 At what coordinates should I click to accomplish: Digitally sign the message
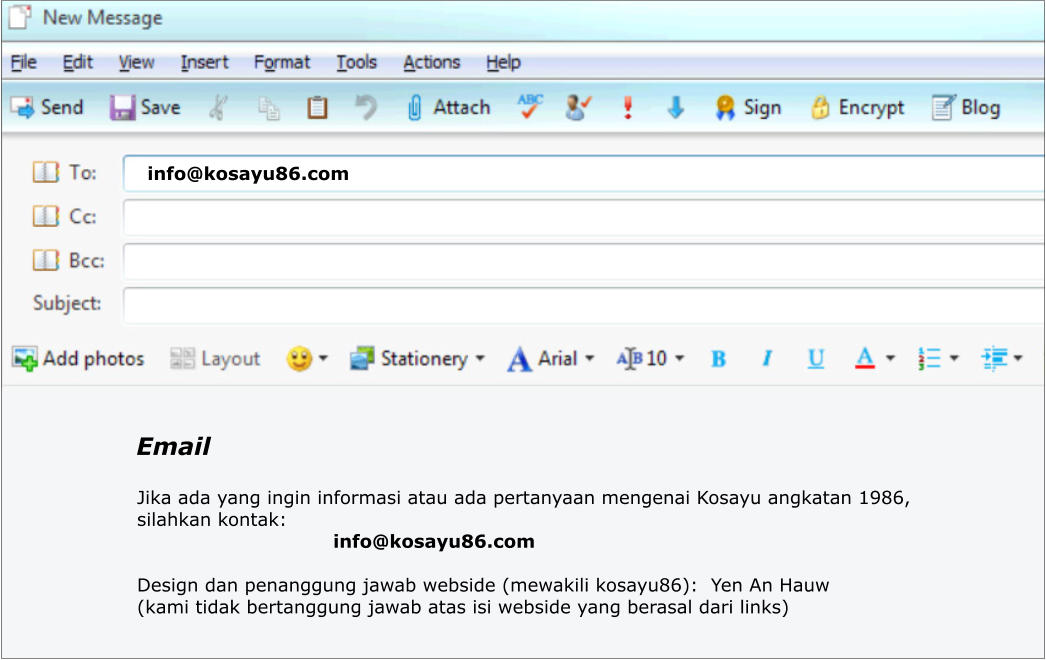pyautogui.click(x=747, y=107)
